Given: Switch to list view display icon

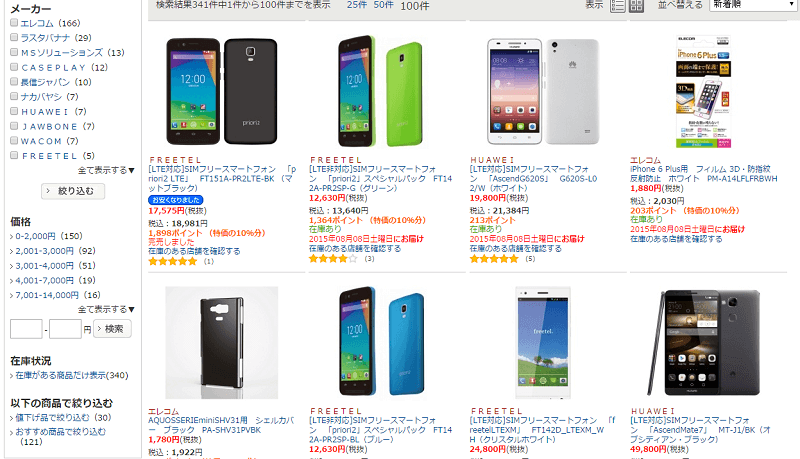Looking at the screenshot, I should (x=617, y=5).
